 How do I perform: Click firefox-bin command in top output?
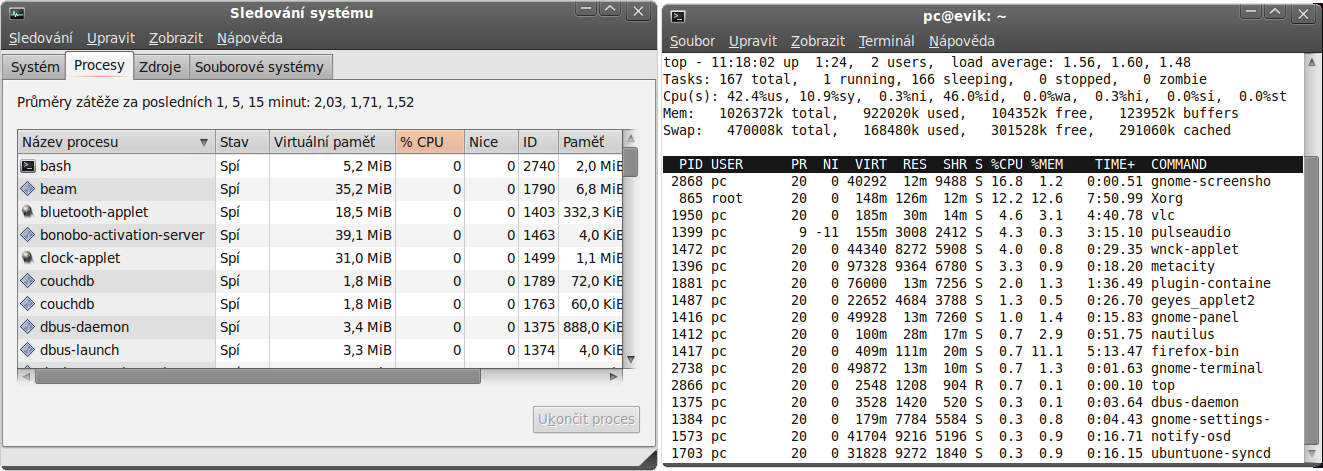click(x=1197, y=351)
